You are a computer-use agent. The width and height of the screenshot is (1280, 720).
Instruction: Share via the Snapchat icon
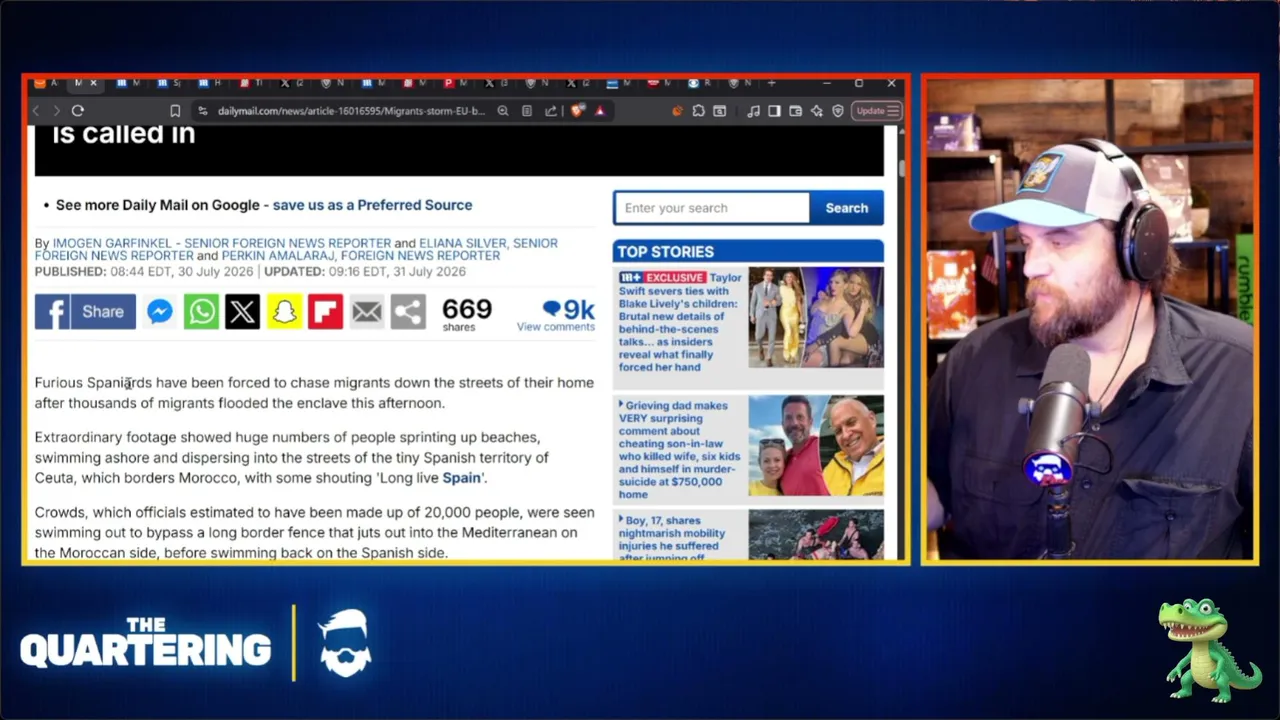point(284,312)
